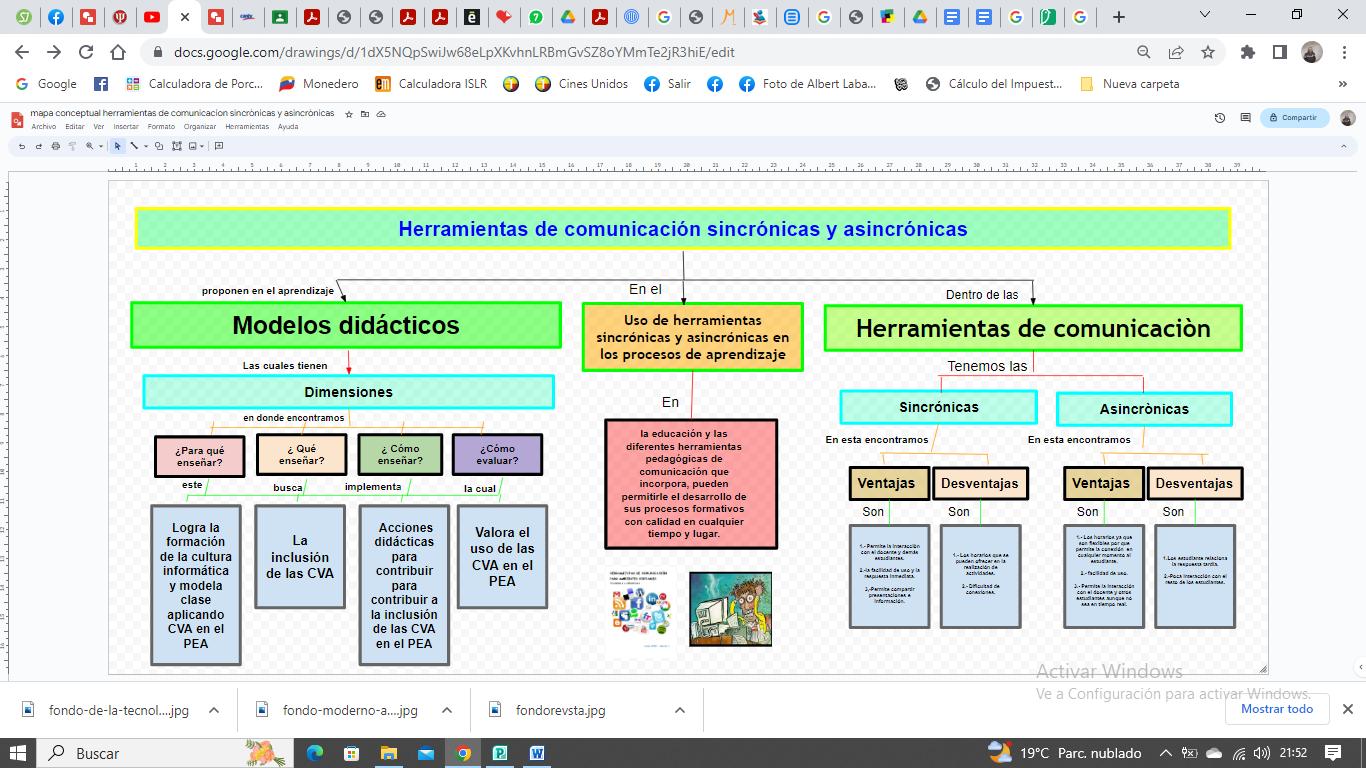Open the Cines Unidos bookmark

click(582, 84)
